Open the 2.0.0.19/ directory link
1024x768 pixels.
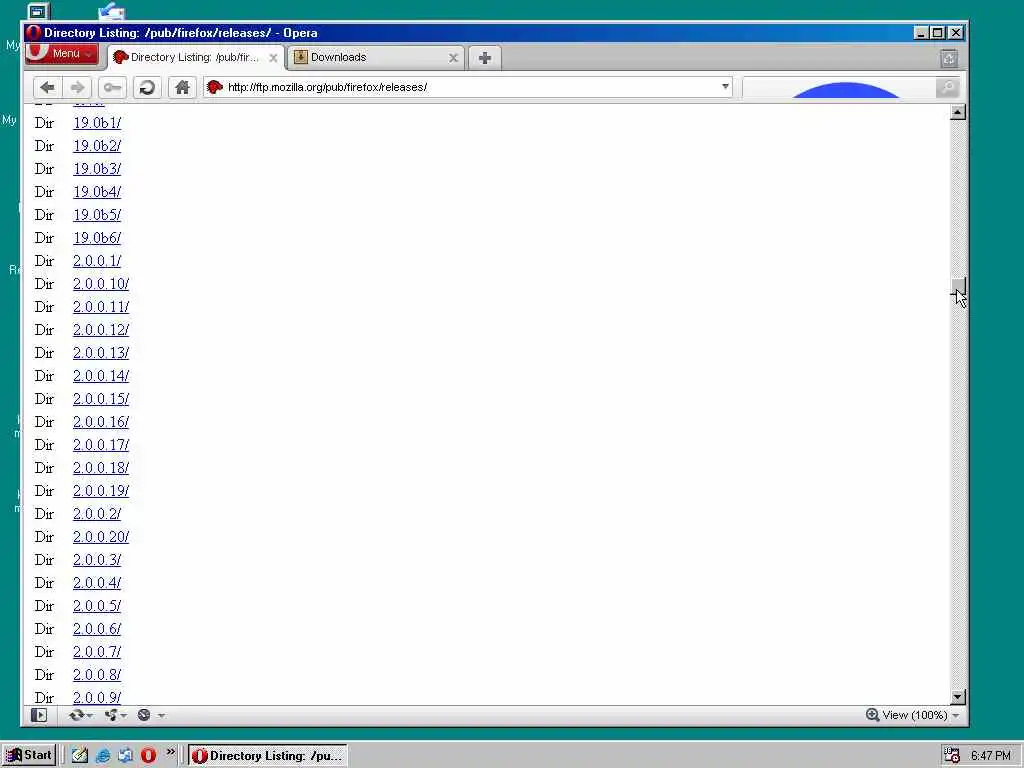pos(101,490)
